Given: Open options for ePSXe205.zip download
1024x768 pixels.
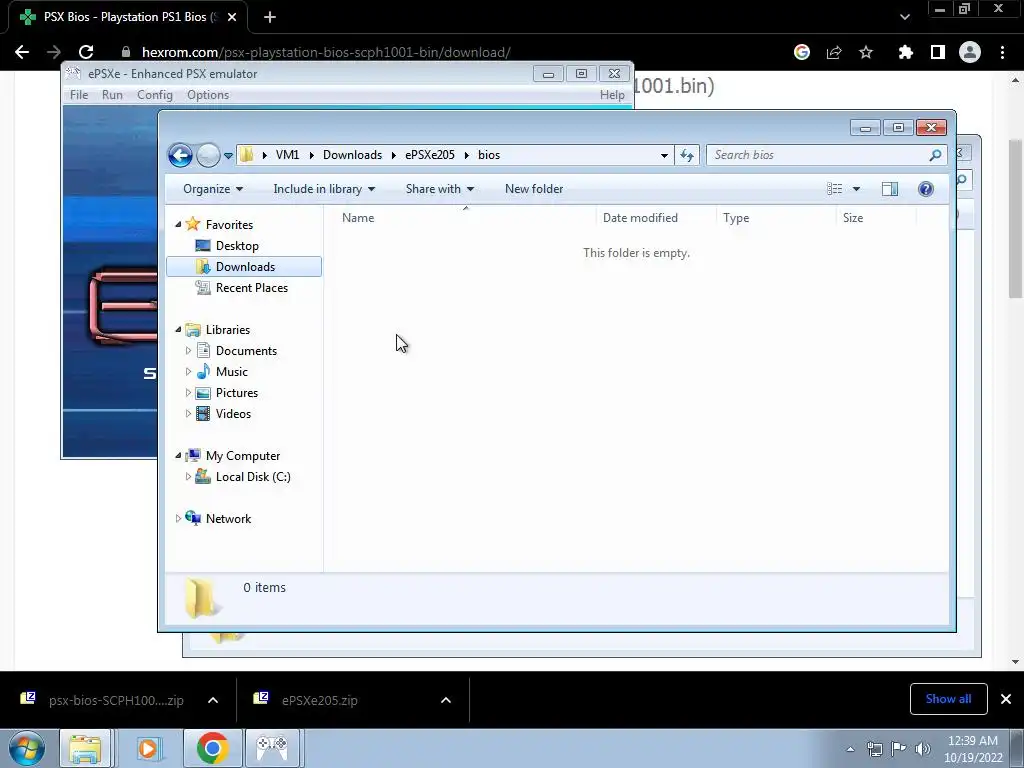Looking at the screenshot, I should pos(446,700).
